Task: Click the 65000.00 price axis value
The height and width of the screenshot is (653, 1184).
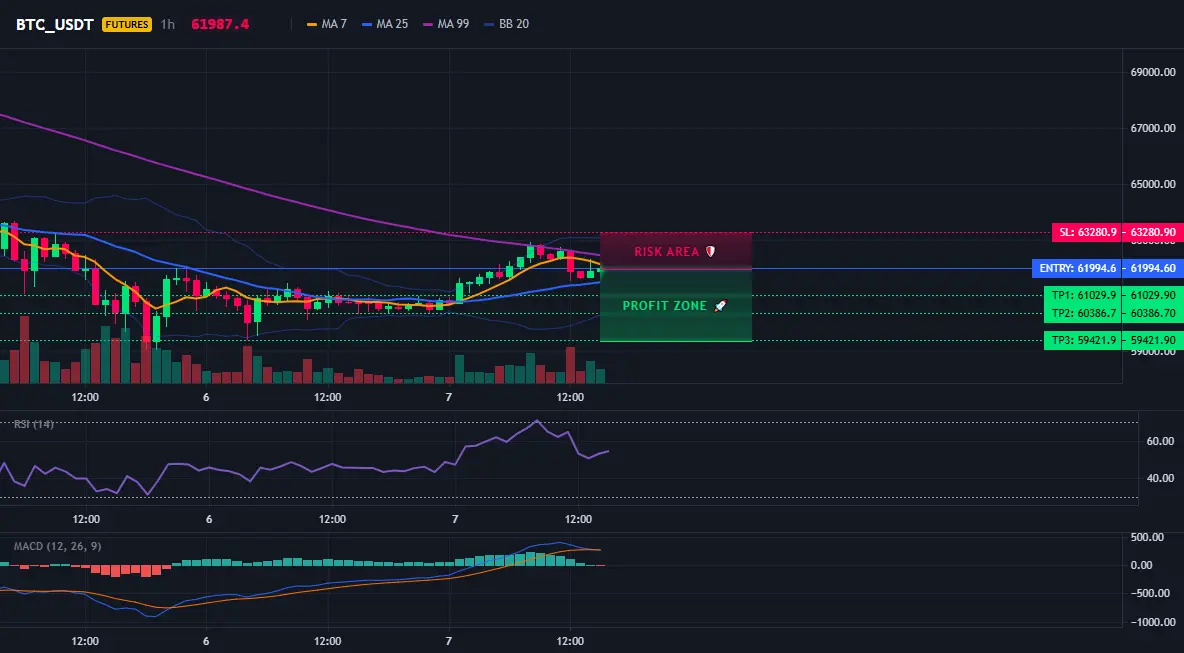Action: pyautogui.click(x=1153, y=184)
